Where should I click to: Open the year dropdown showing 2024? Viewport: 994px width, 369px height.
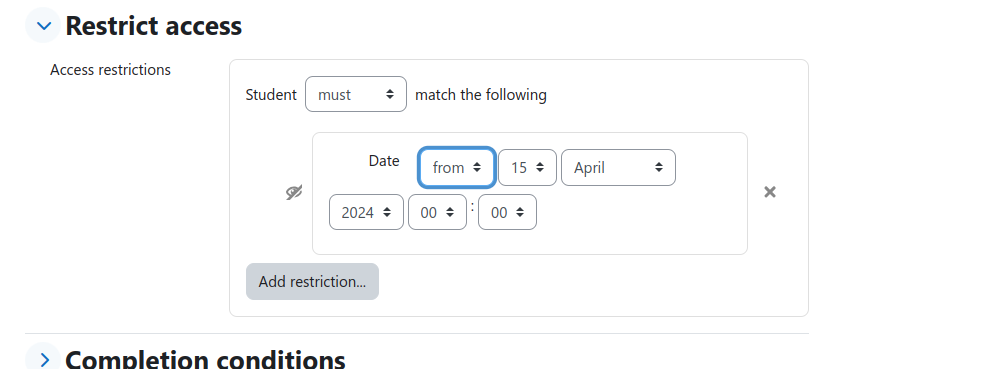pyautogui.click(x=366, y=212)
